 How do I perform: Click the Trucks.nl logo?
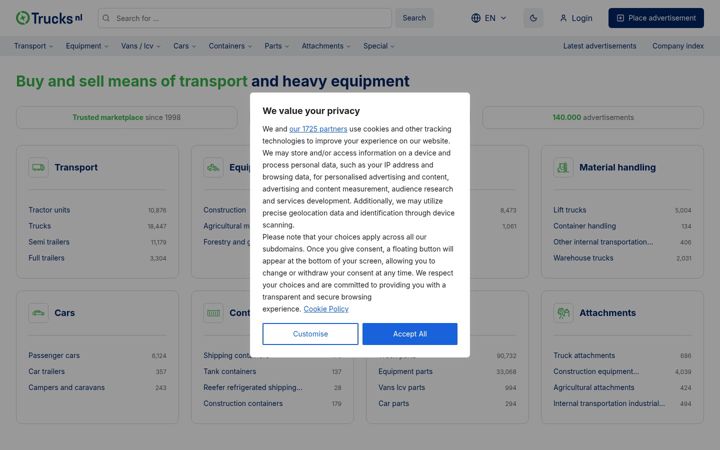tap(49, 18)
